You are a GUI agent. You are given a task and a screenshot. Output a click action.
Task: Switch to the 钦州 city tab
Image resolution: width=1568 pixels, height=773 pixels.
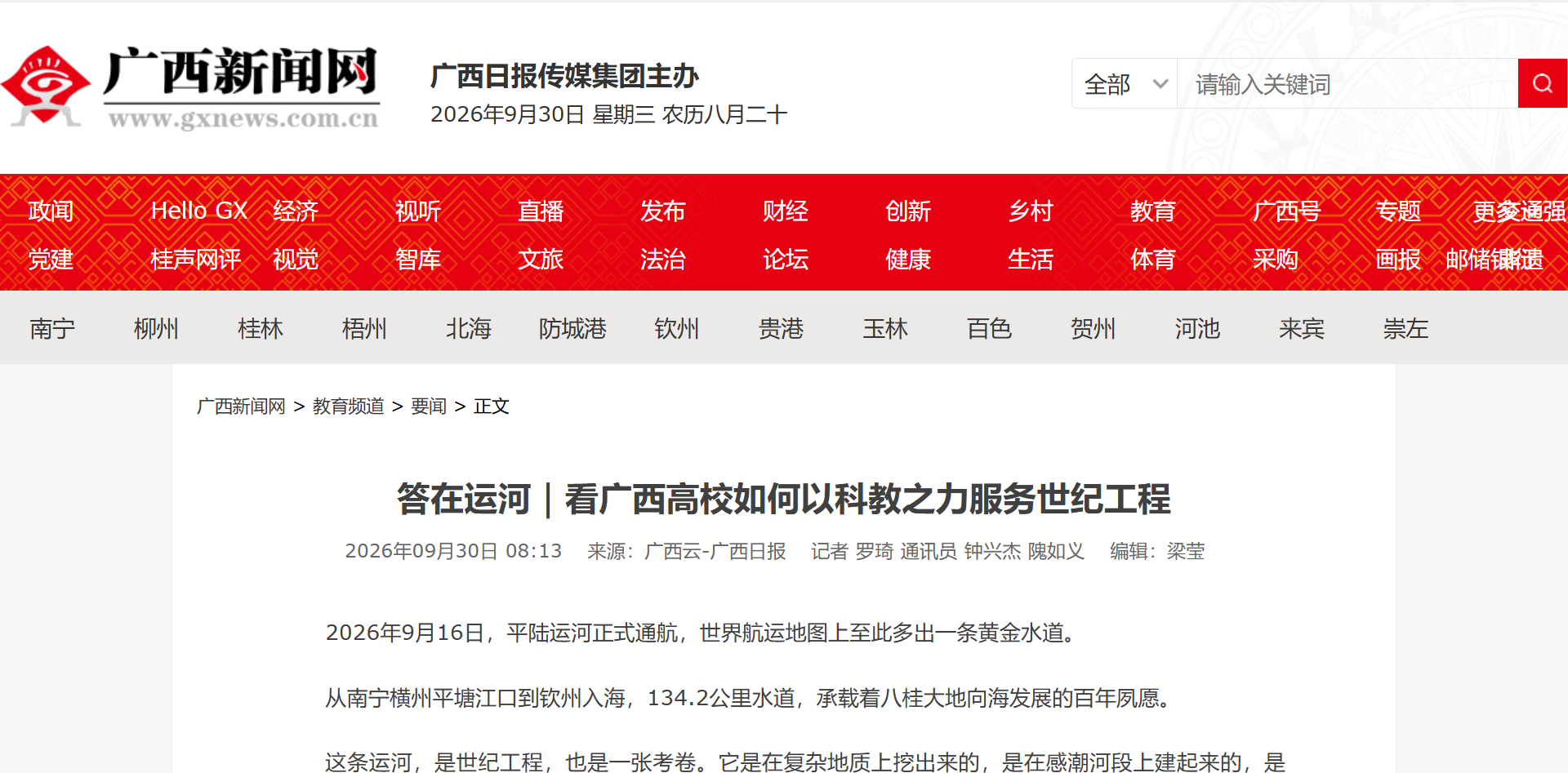coord(677,328)
